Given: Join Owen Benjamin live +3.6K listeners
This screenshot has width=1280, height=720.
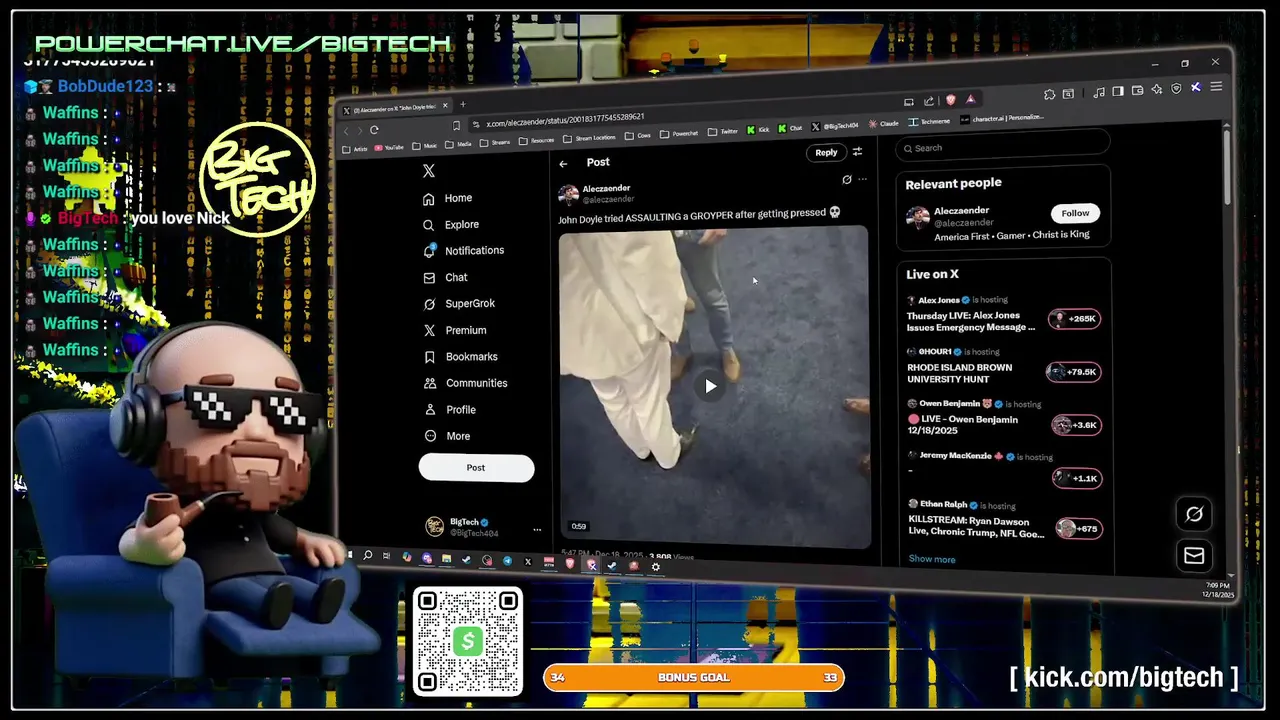Looking at the screenshot, I should click(1076, 425).
